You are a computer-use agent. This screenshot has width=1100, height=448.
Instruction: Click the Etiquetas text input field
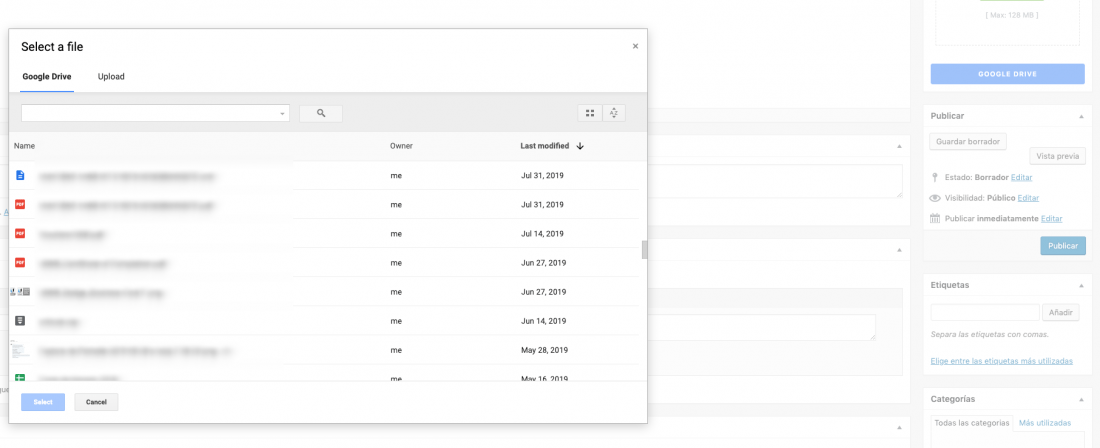tap(985, 313)
